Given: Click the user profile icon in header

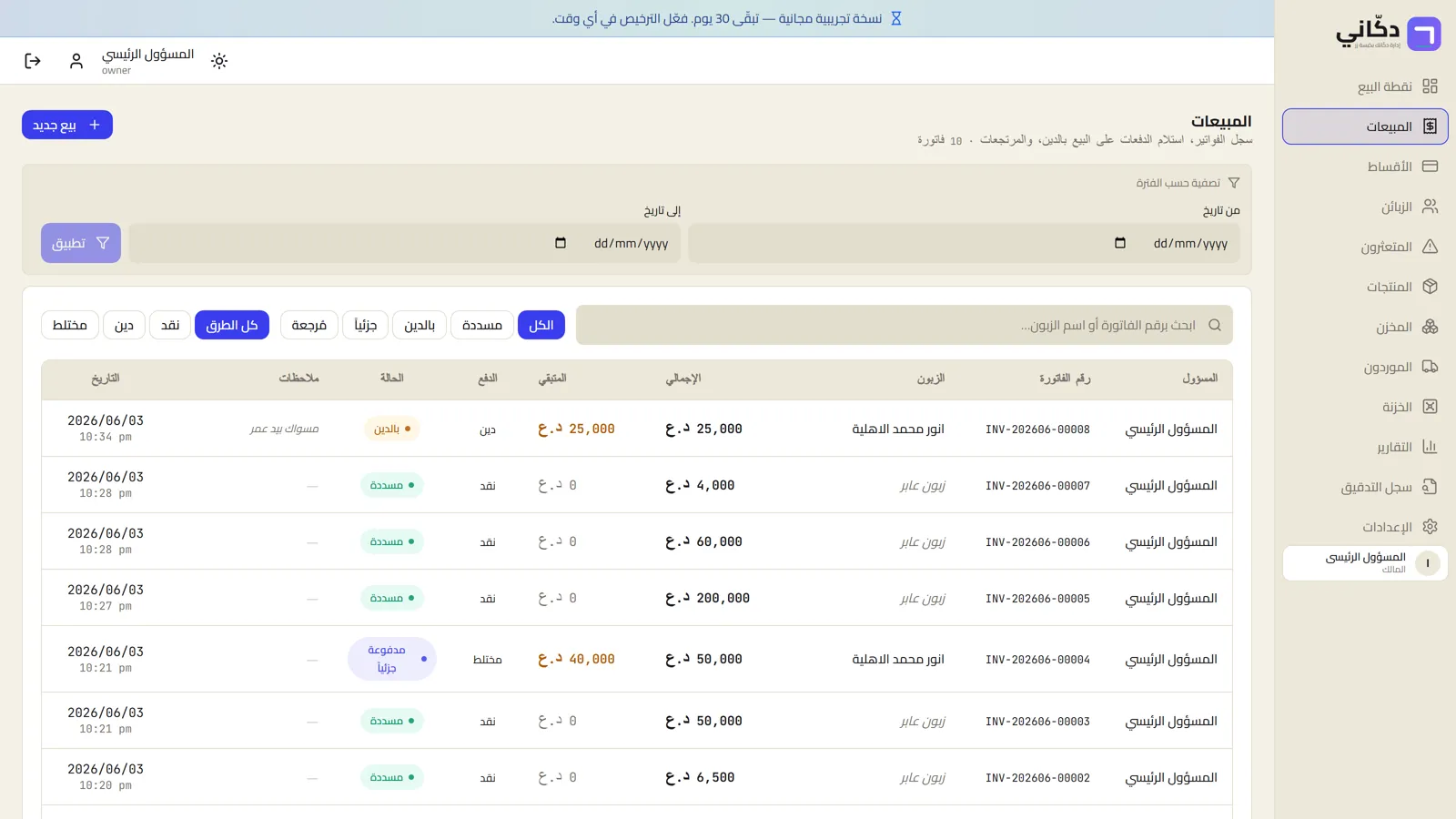Looking at the screenshot, I should point(76,61).
